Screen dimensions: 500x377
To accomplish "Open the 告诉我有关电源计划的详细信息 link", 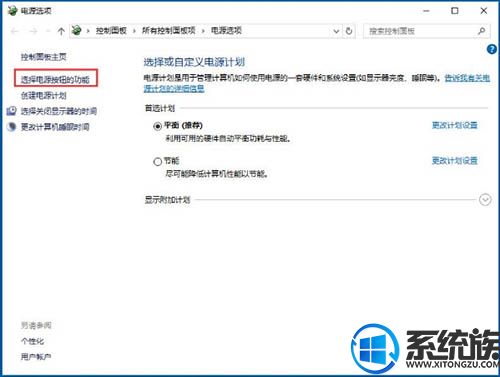I will click(x=467, y=78).
